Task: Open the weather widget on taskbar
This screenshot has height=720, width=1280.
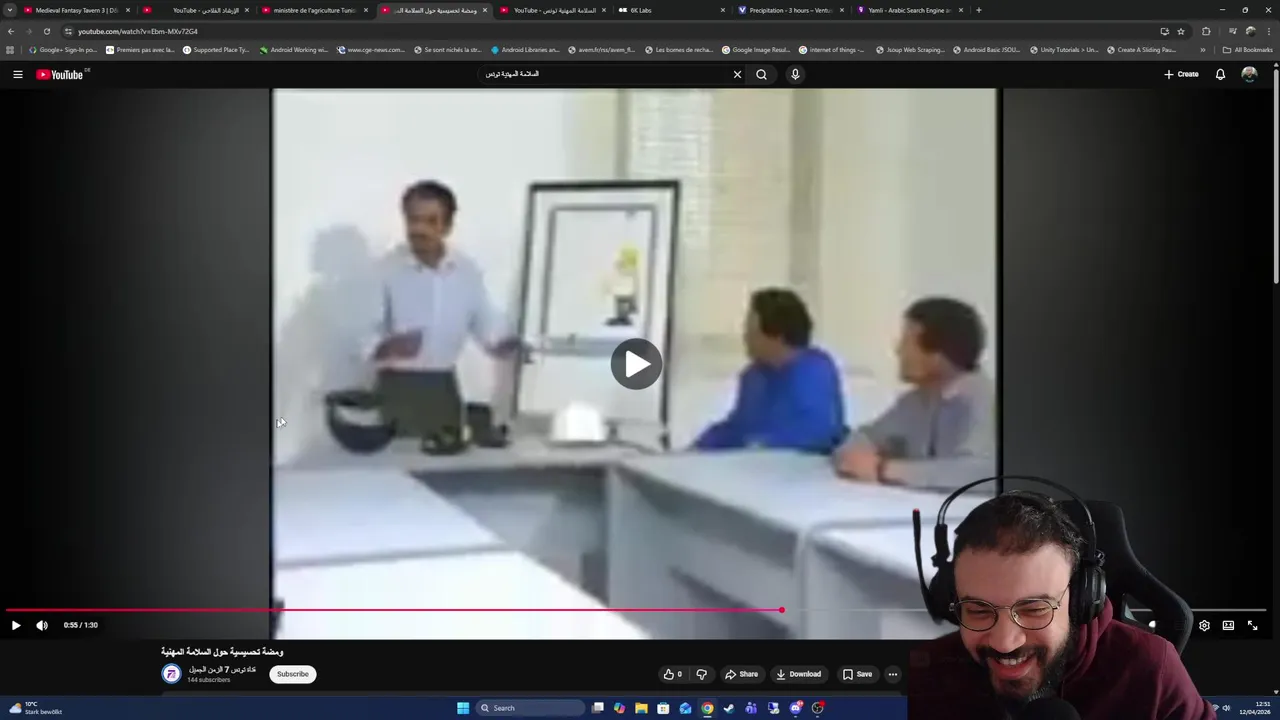Action: [x=36, y=708]
